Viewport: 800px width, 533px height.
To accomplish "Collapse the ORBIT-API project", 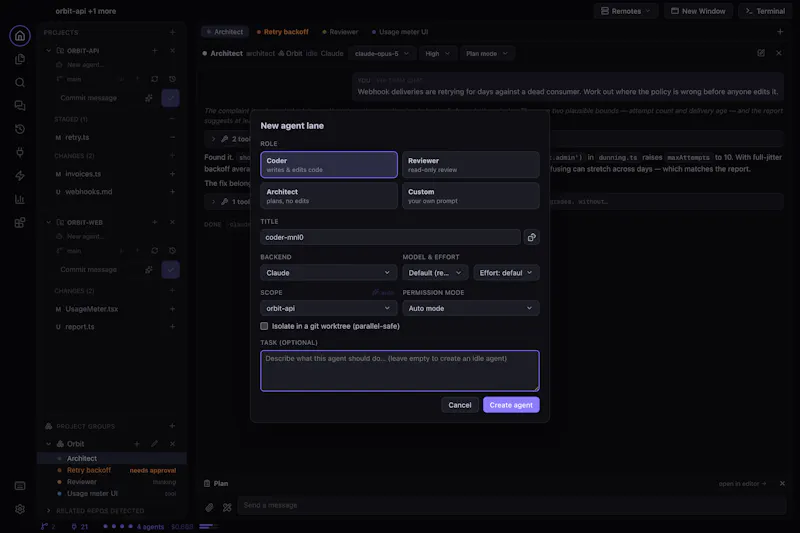I will (48, 50).
